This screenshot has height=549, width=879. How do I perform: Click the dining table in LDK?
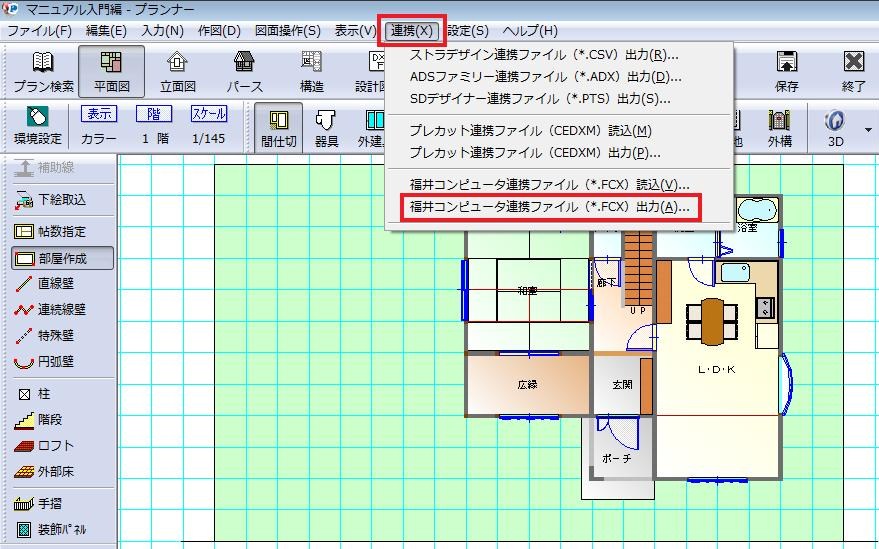point(712,321)
